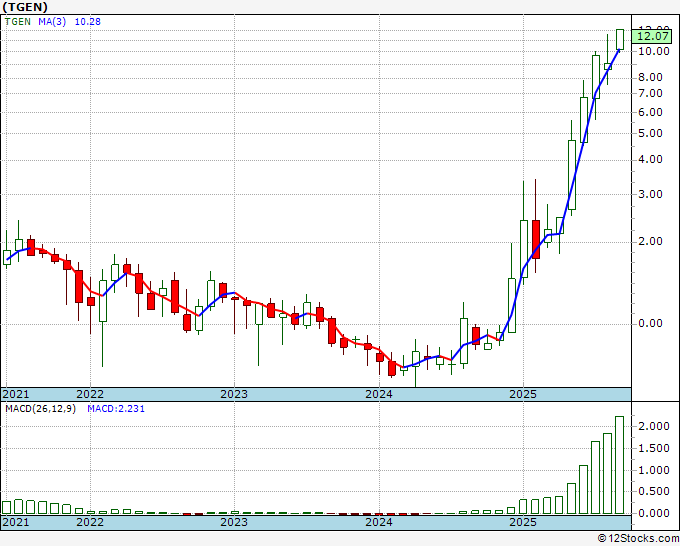This screenshot has height=546, width=680.
Task: Click the green 12.07 current price tag
Action: (x=650, y=37)
